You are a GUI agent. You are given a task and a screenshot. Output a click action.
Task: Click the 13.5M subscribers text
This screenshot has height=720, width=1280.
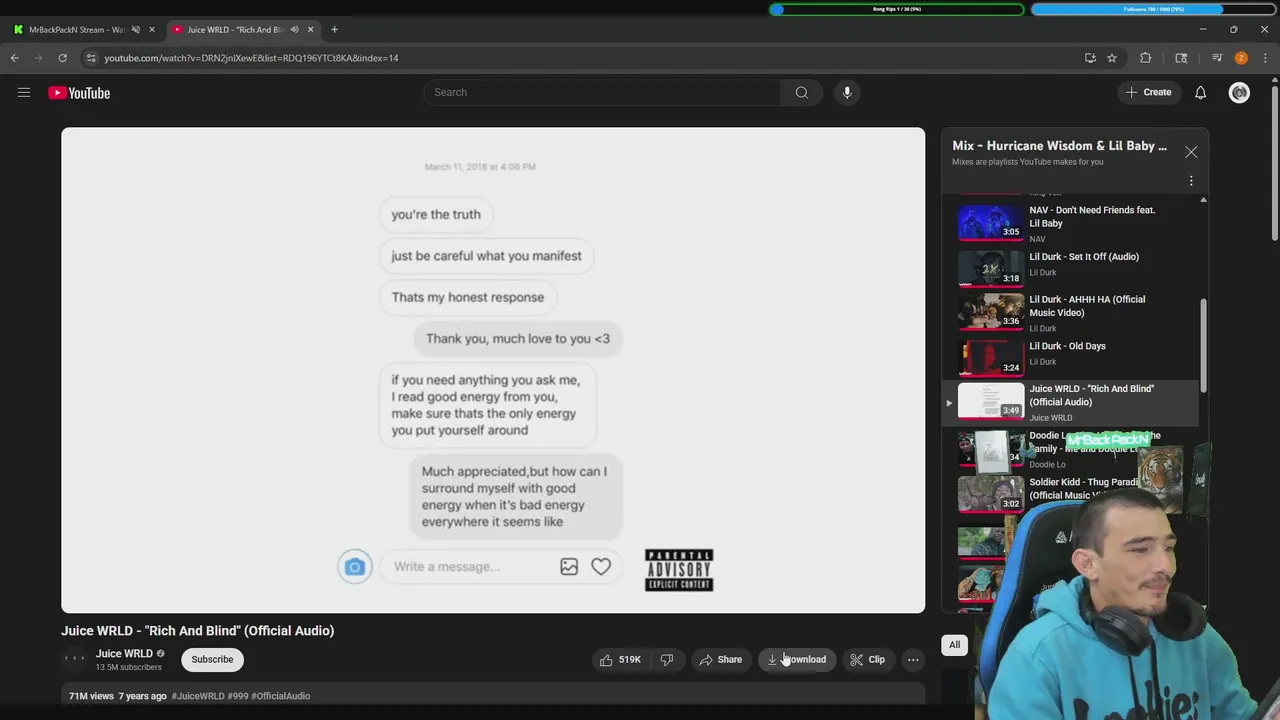pos(128,667)
